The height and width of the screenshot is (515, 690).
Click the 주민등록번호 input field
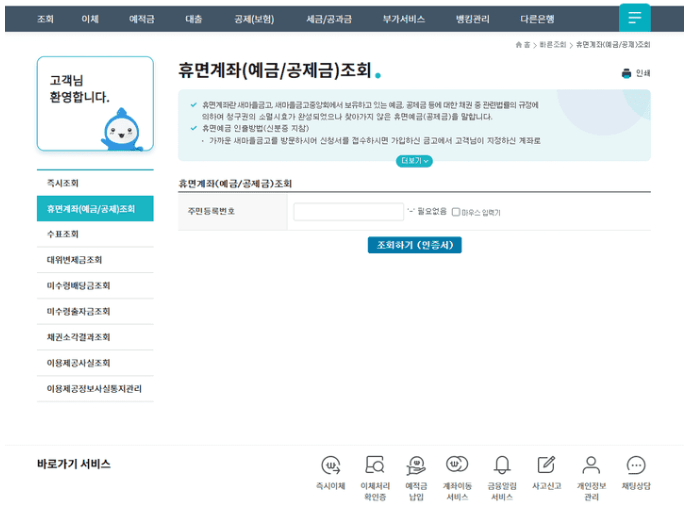(x=348, y=212)
